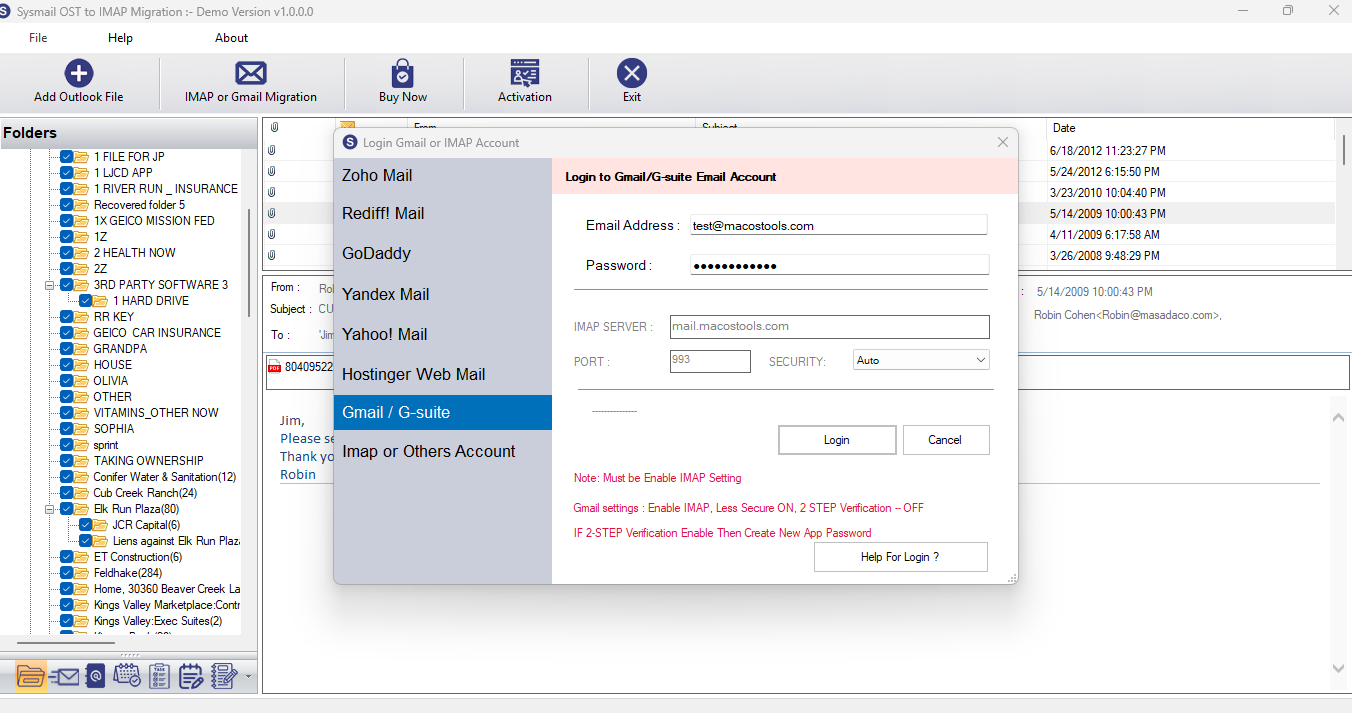Uncheck the ET Construction(6) checkbox
The height and width of the screenshot is (713, 1352).
(66, 557)
